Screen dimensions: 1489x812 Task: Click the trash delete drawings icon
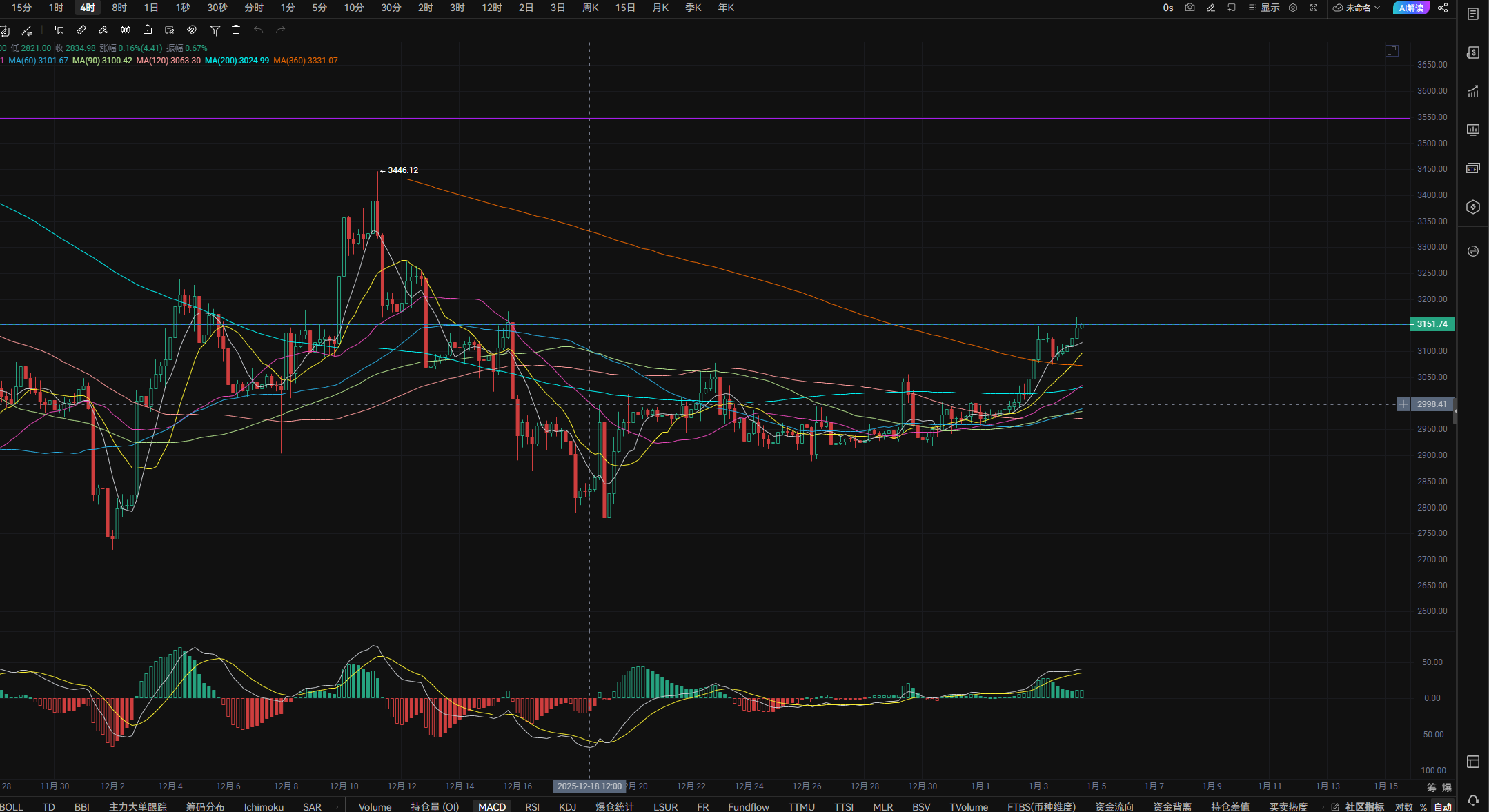[236, 30]
